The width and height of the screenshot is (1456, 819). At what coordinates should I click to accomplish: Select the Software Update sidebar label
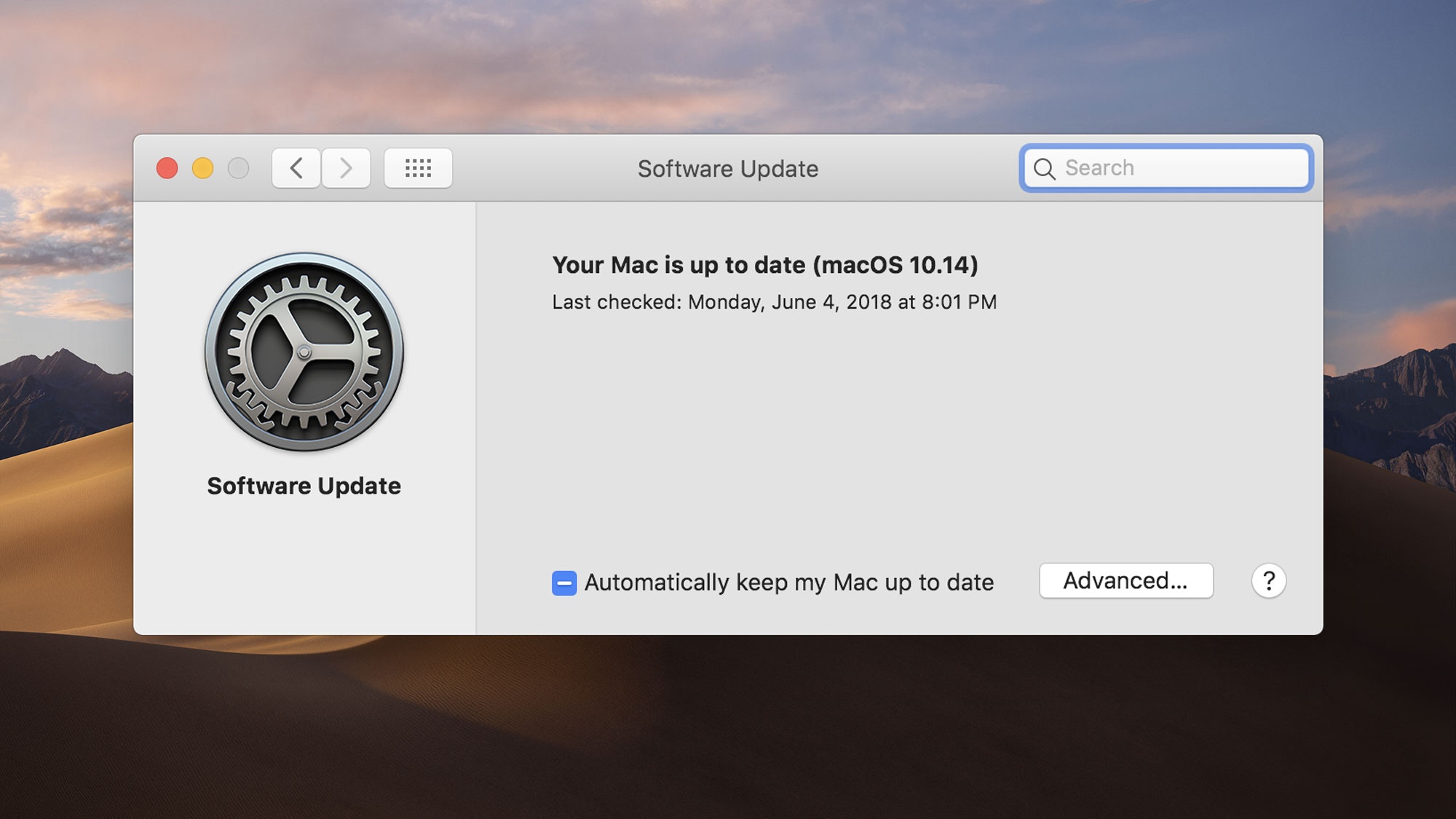[x=304, y=486]
